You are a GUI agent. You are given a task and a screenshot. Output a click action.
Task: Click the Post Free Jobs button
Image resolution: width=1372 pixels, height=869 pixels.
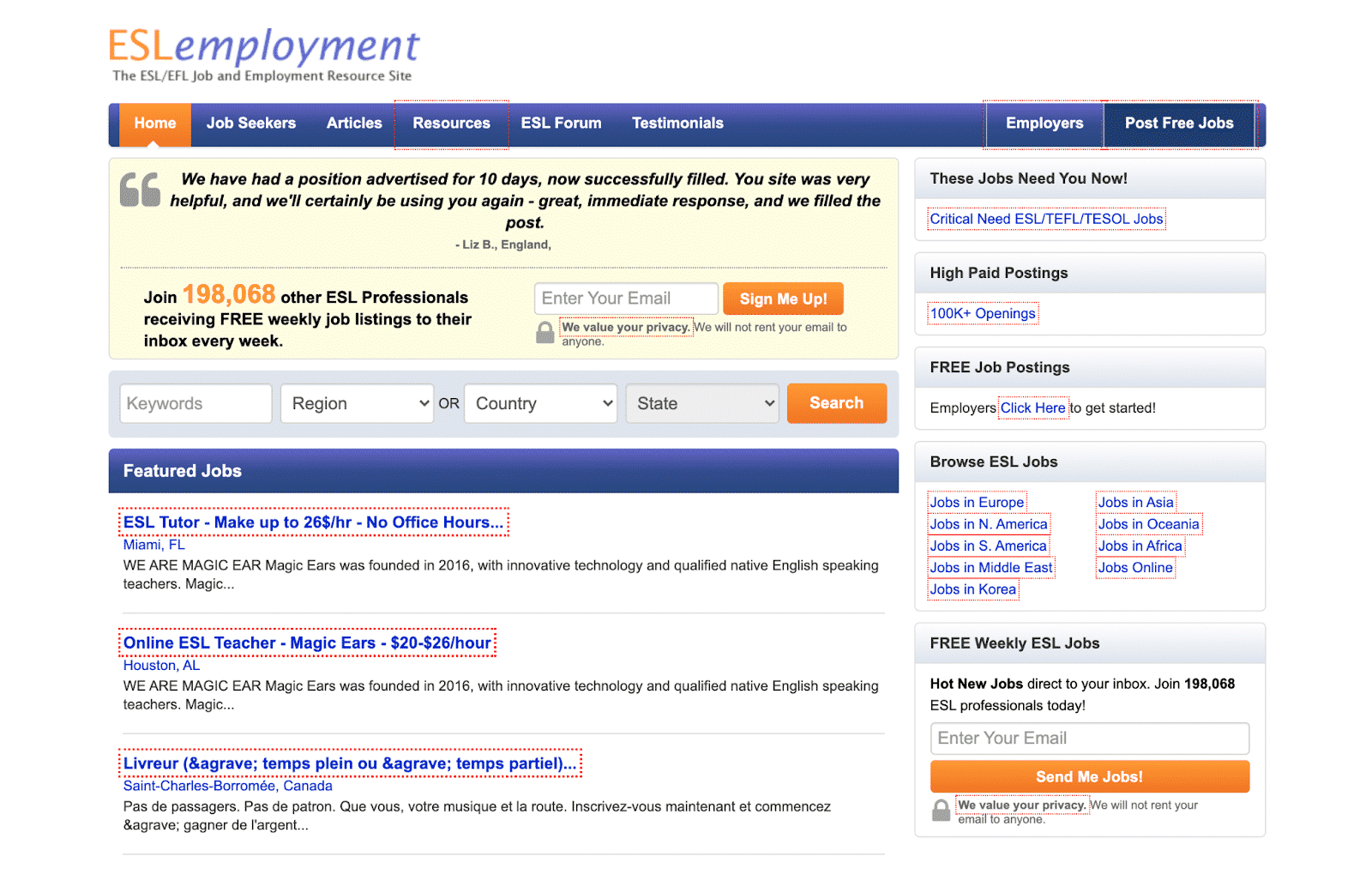point(1180,124)
